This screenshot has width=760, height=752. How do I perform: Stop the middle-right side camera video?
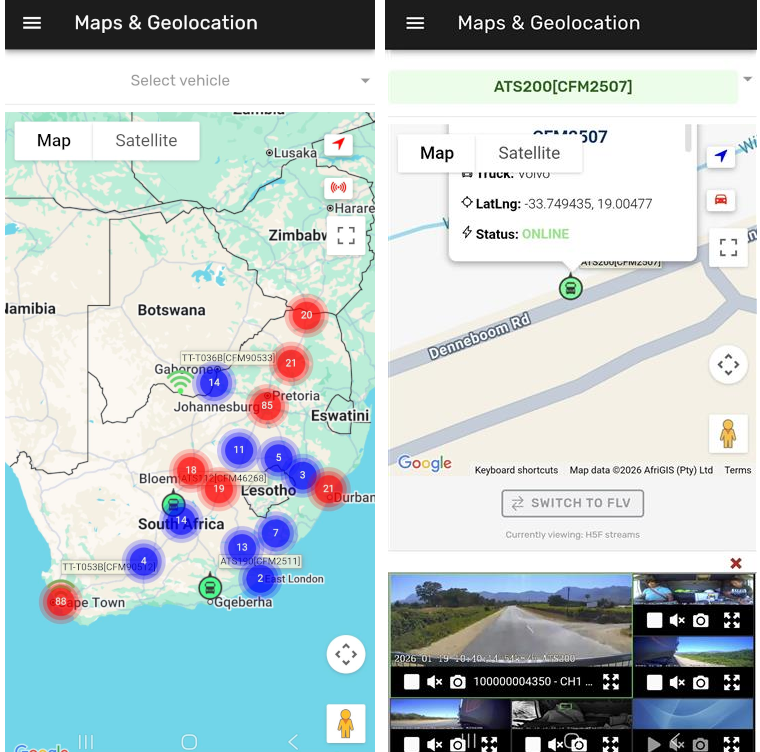654,683
